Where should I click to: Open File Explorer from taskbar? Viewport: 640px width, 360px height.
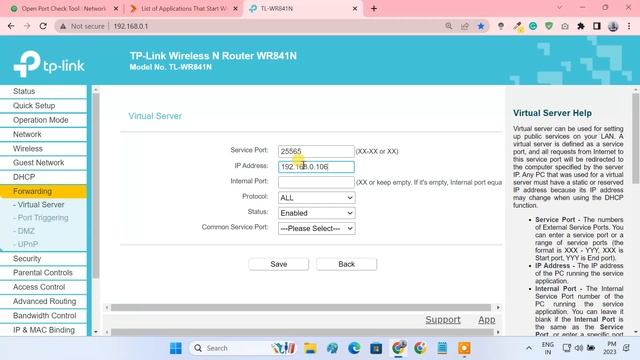pyautogui.click(x=310, y=348)
